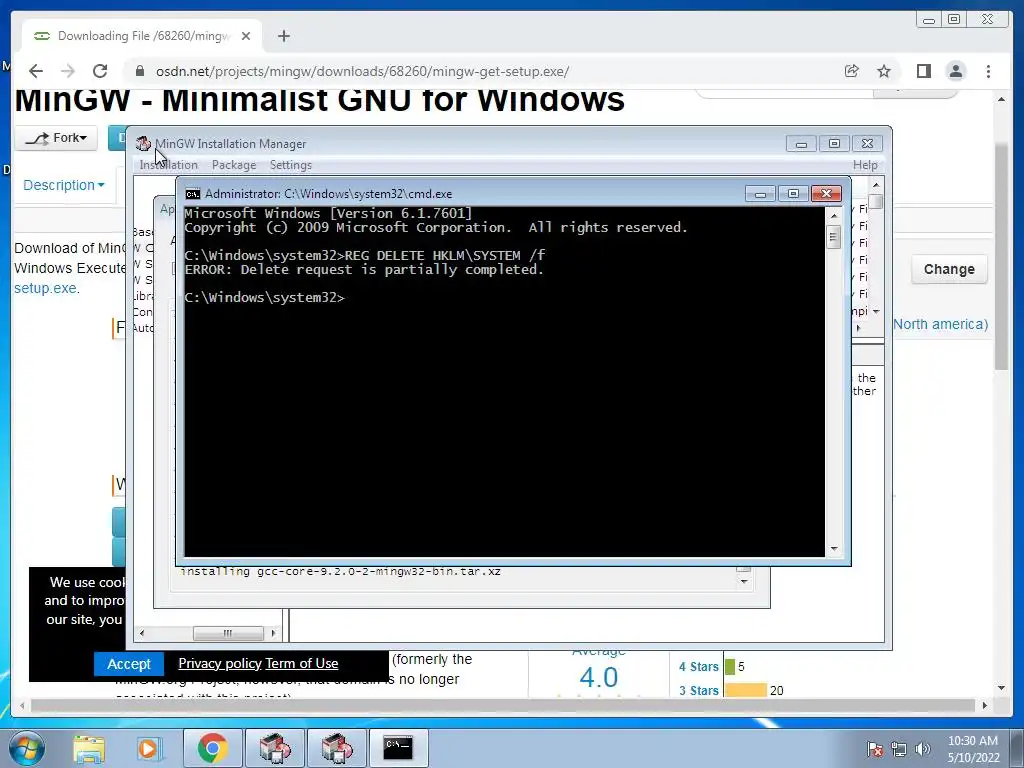Open Chrome side panel
This screenshot has width=1024, height=768.
(x=923, y=71)
